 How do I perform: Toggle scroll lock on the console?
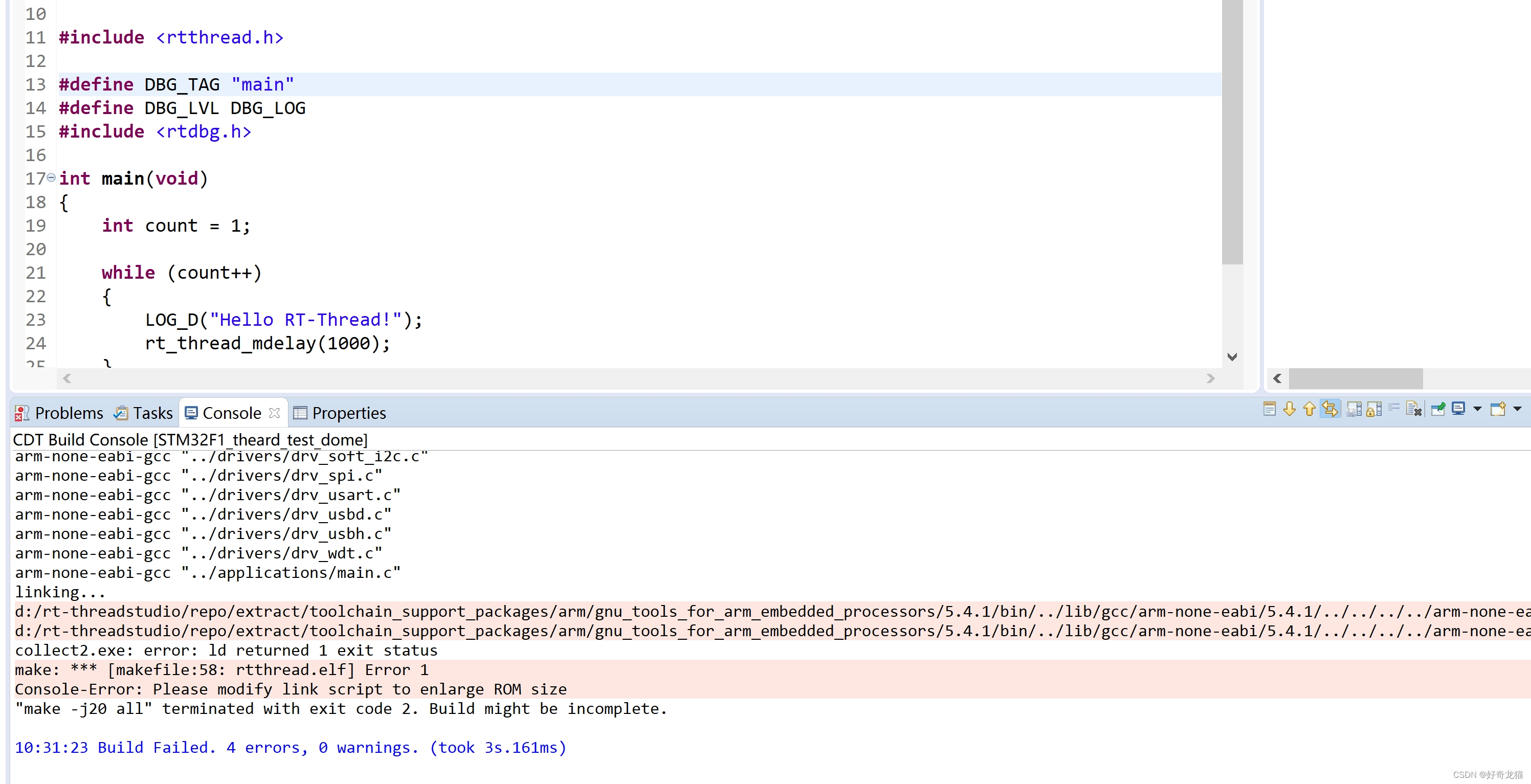[1373, 409]
